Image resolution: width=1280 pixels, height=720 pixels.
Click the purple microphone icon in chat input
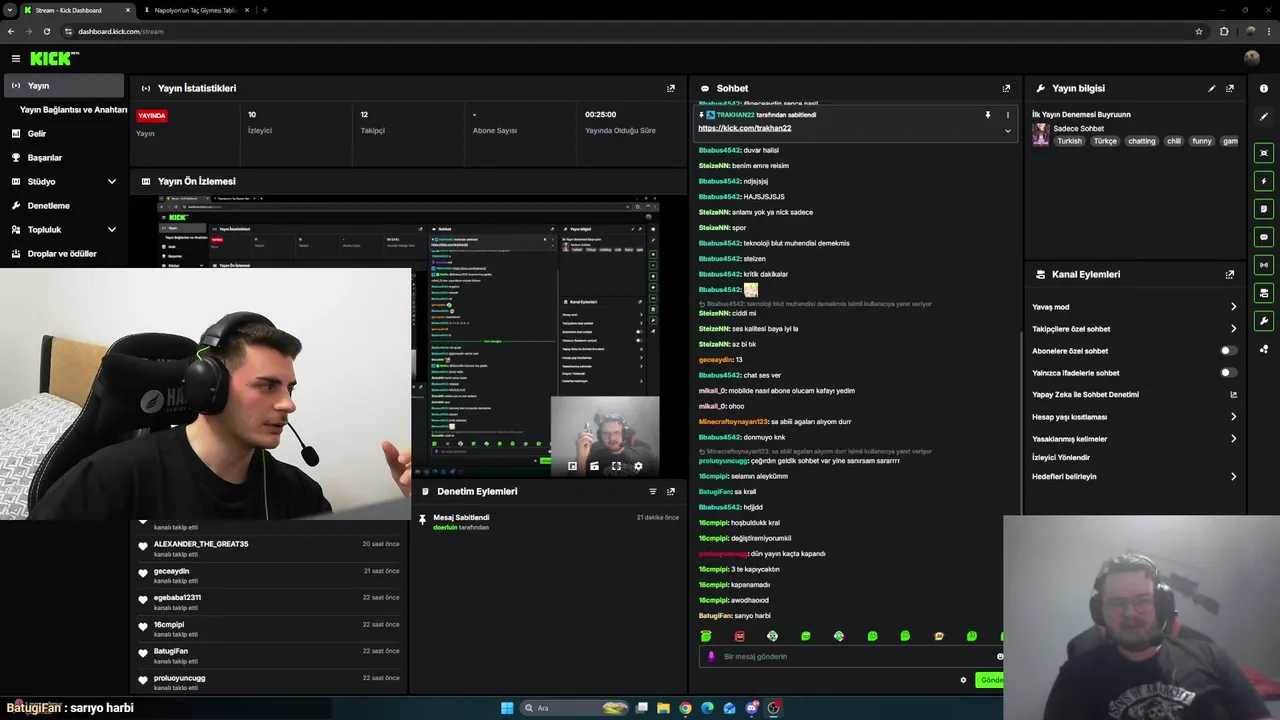tap(711, 656)
